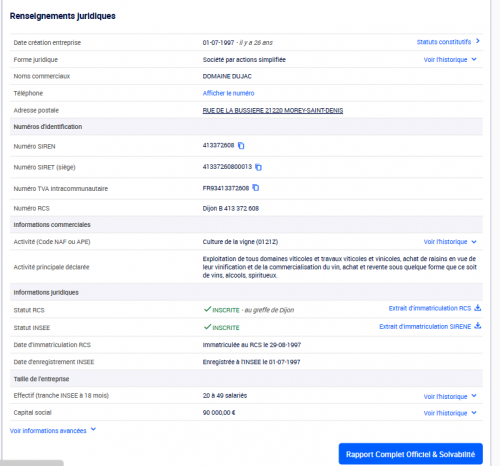Click chevron beside Voir informations avancées

click(93, 429)
